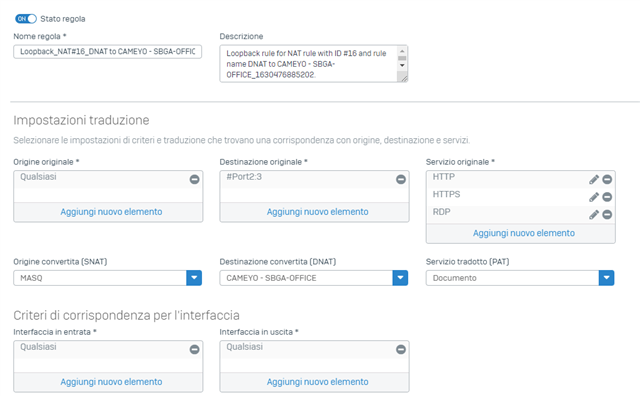Edit the HTTP service entry
640x396 pixels.
coord(594,179)
